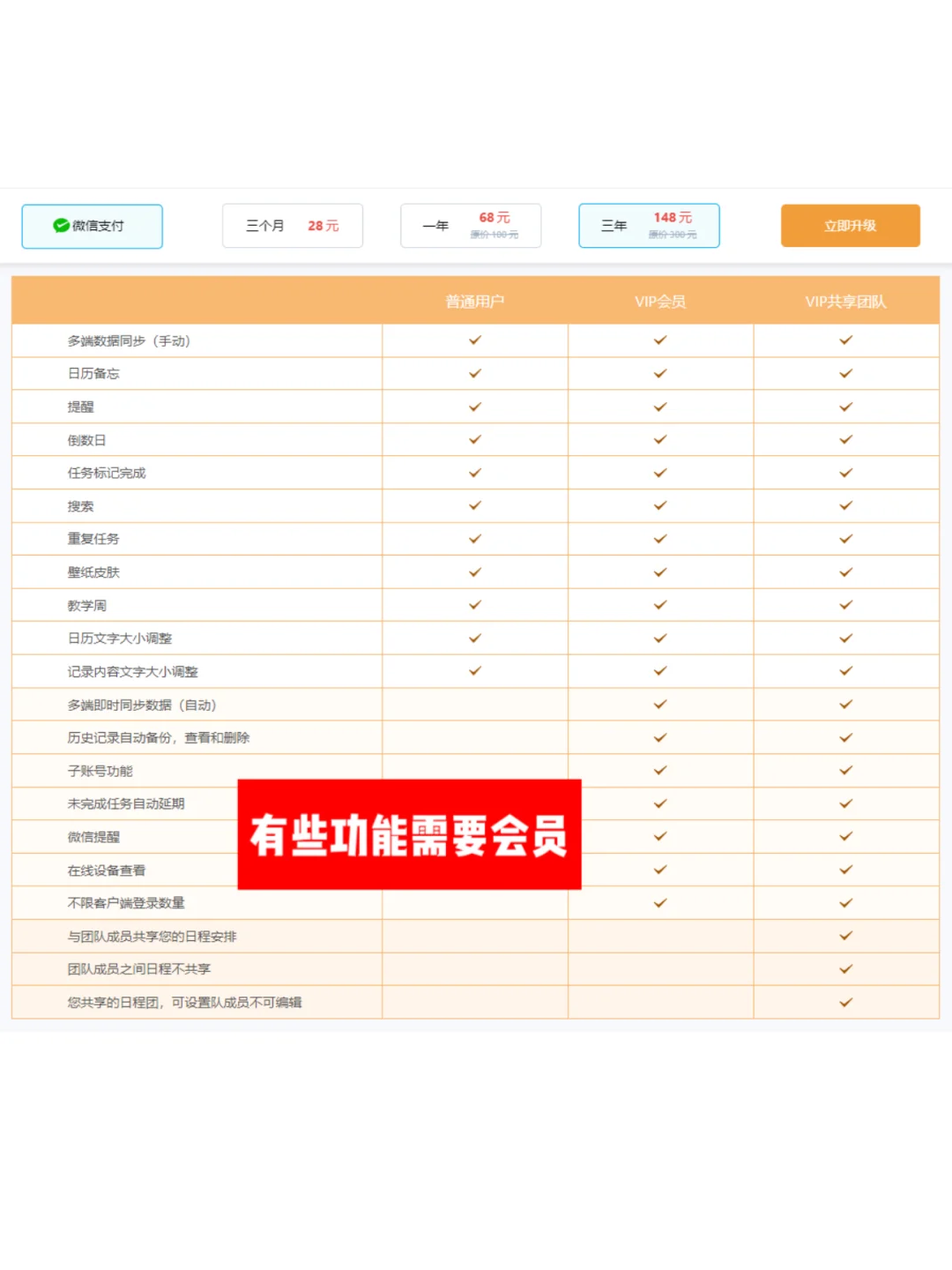Select the 普通用户 column header
The height and width of the screenshot is (1270, 952).
coord(474,301)
